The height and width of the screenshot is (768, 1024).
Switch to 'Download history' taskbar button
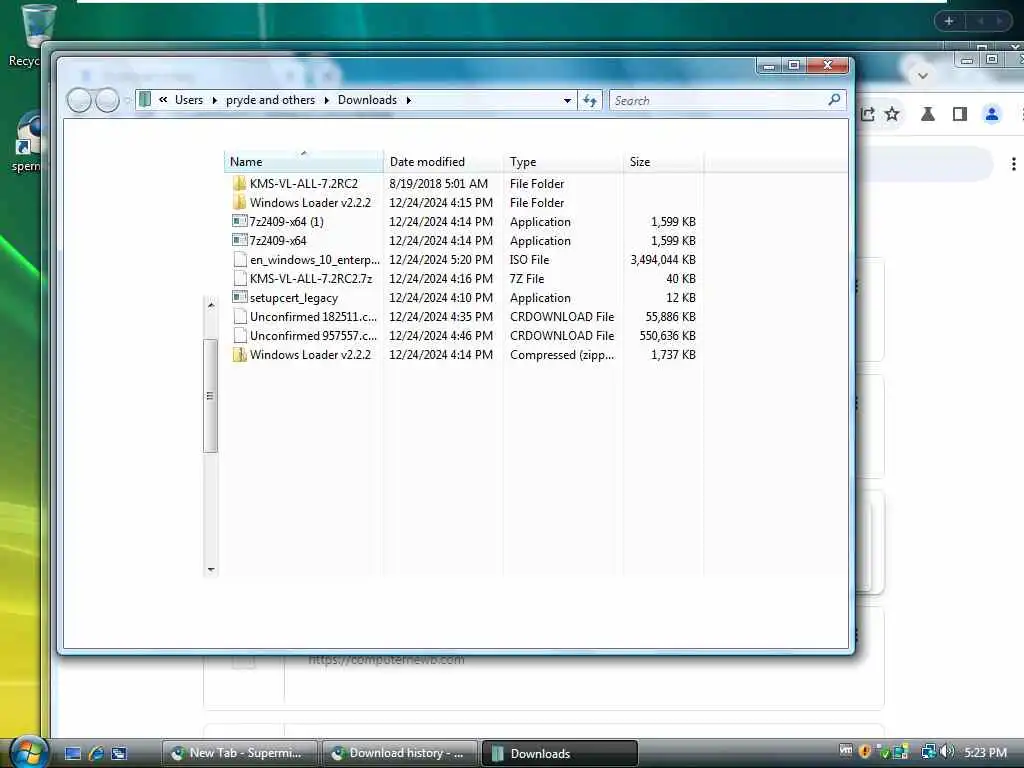400,753
